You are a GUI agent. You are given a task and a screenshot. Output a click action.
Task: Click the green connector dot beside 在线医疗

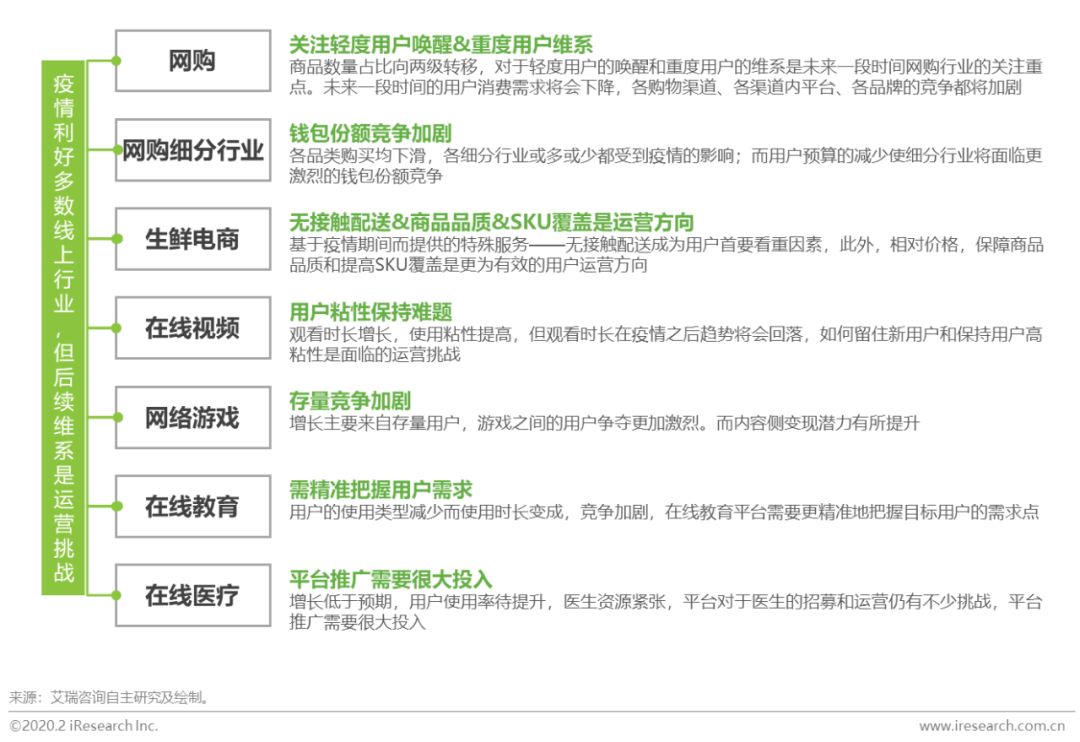point(116,596)
